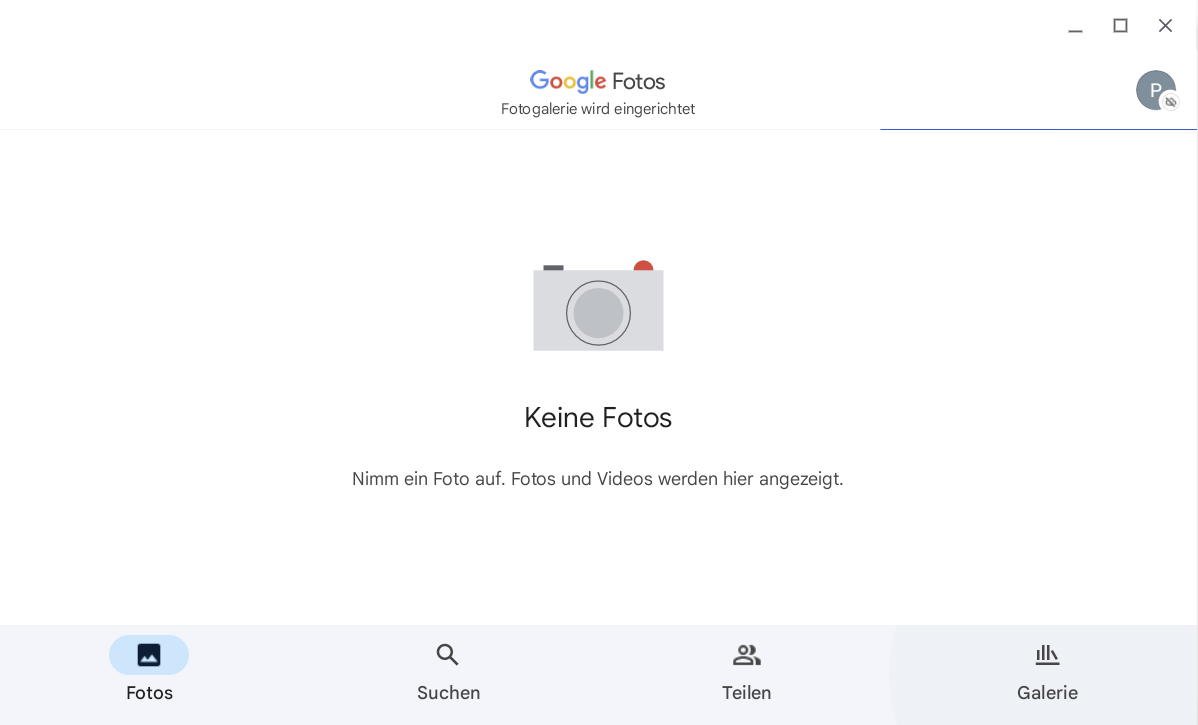Click the Teilen people icon
Viewport: 1198px width, 725px height.
(x=747, y=655)
